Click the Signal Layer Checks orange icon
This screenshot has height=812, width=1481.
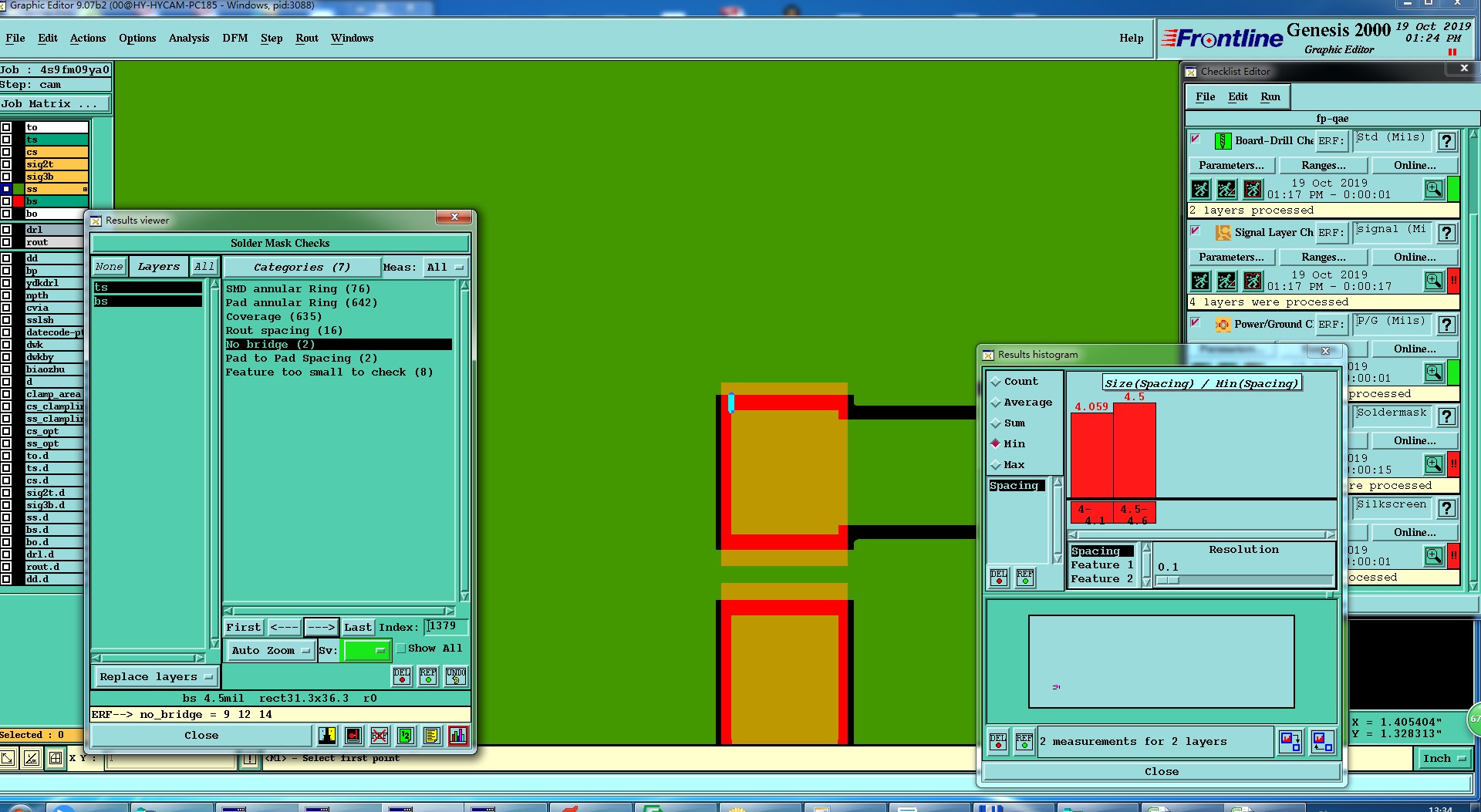(1223, 232)
